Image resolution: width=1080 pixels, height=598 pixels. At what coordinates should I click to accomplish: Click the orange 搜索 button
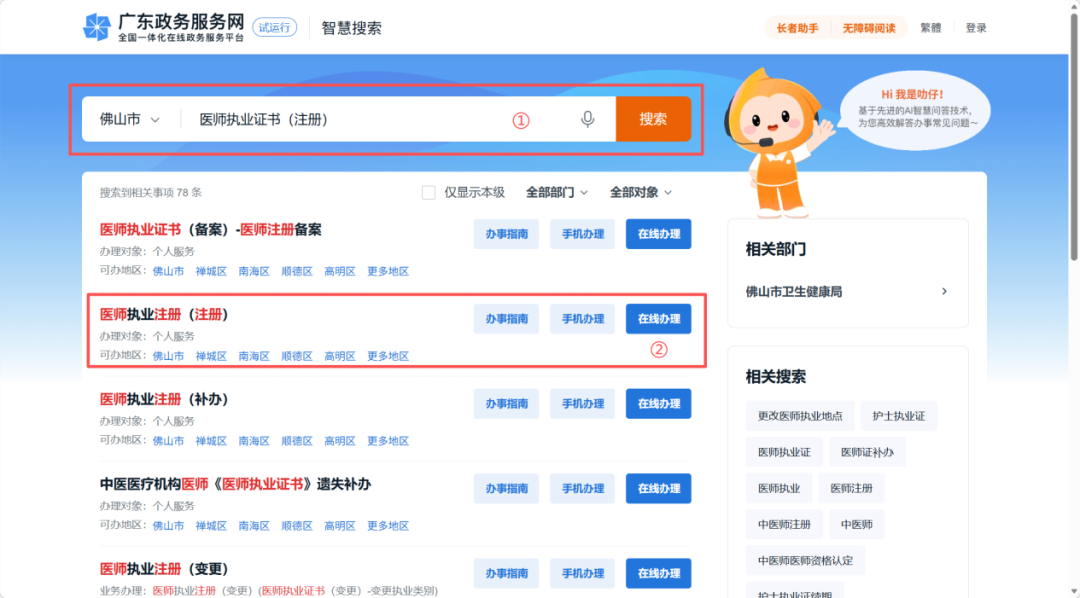click(x=653, y=119)
